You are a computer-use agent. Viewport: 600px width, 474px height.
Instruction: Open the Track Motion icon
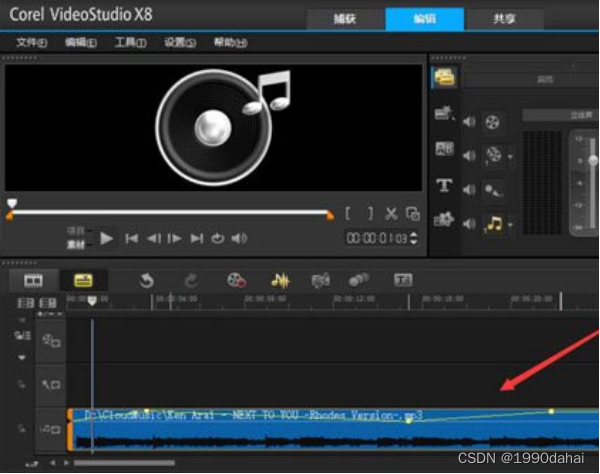click(x=359, y=280)
